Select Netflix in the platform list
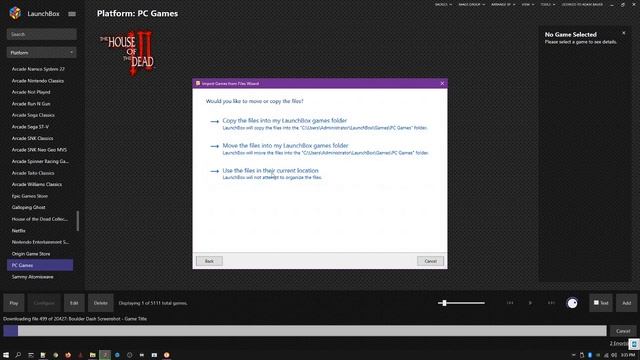 (x=19, y=231)
